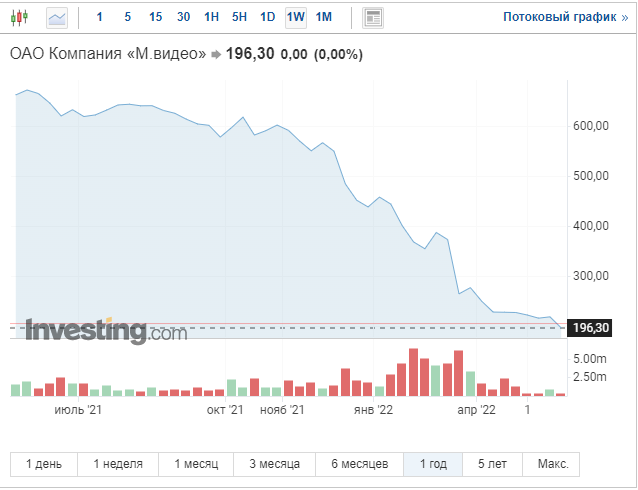Click the окт '21 date label

point(225,409)
